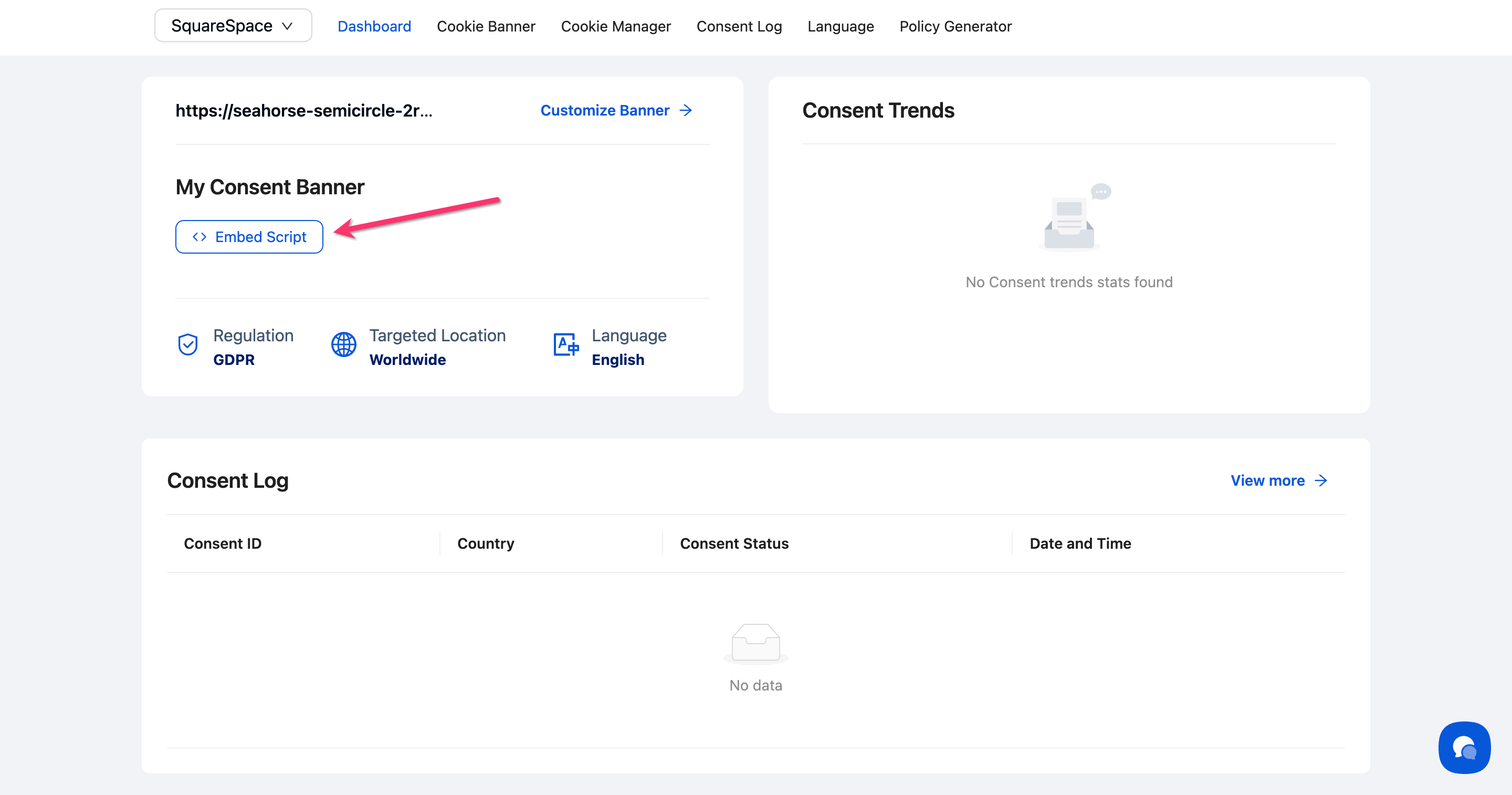Go to the Consent Log tab
The image size is (1512, 795).
(738, 26)
